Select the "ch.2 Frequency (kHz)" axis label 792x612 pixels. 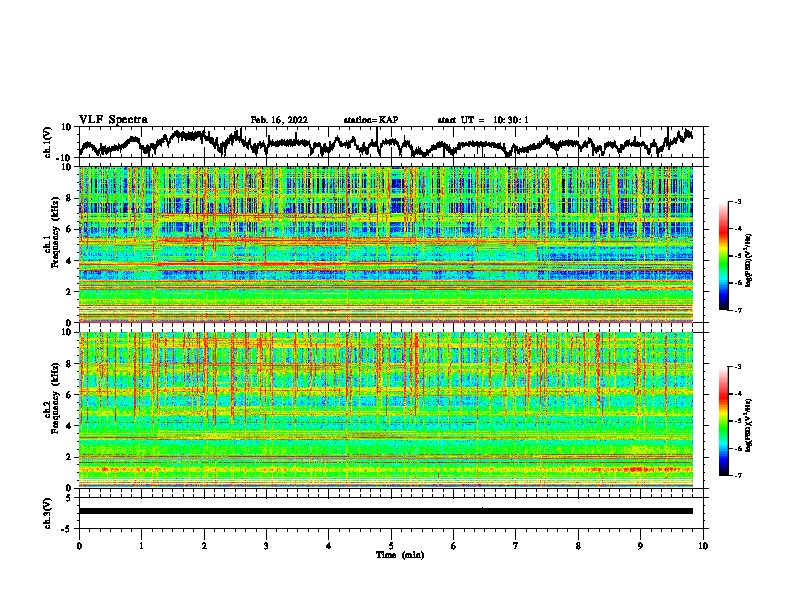[51, 398]
